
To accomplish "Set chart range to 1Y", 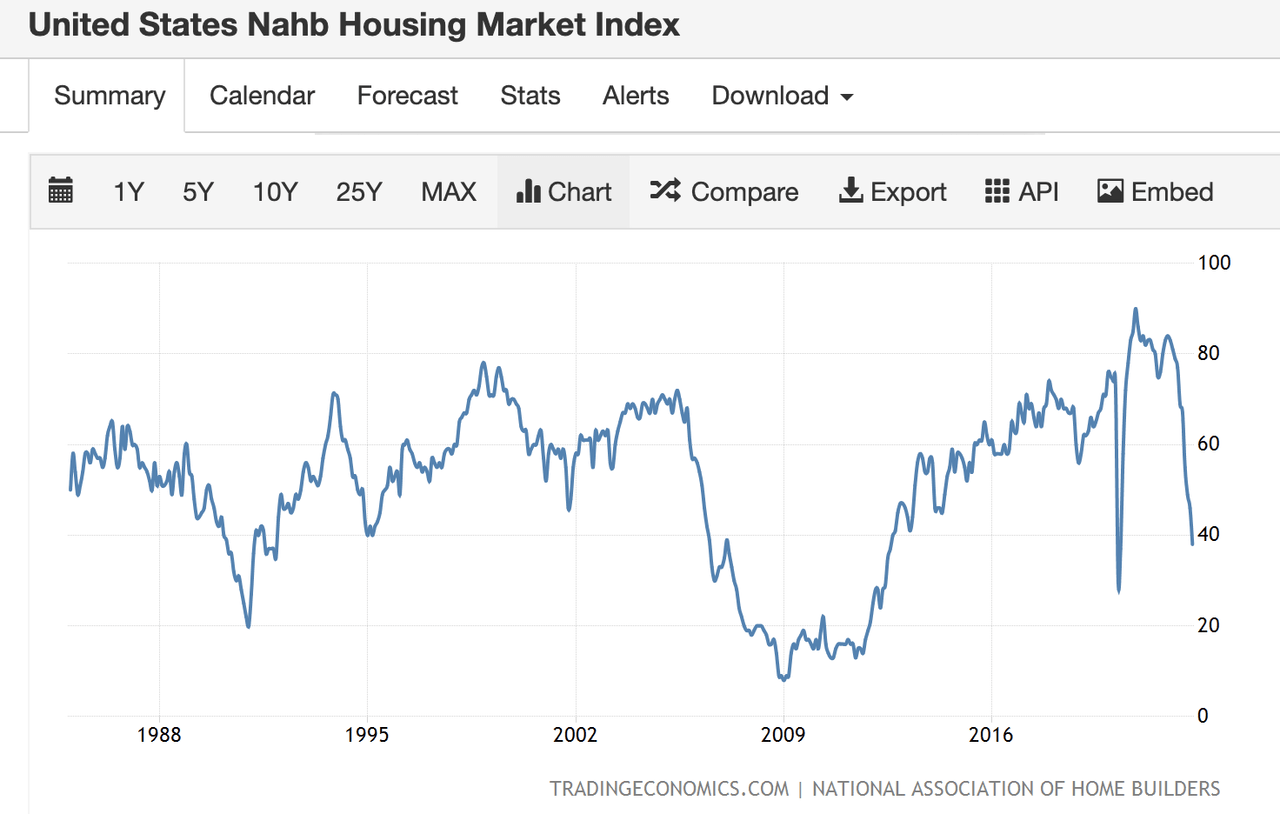I will 128,191.
